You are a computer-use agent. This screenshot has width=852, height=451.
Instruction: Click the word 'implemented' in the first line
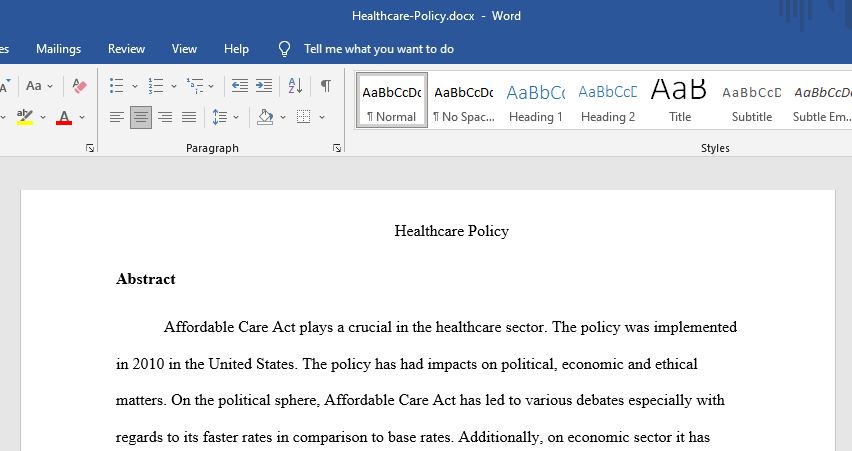click(x=695, y=327)
